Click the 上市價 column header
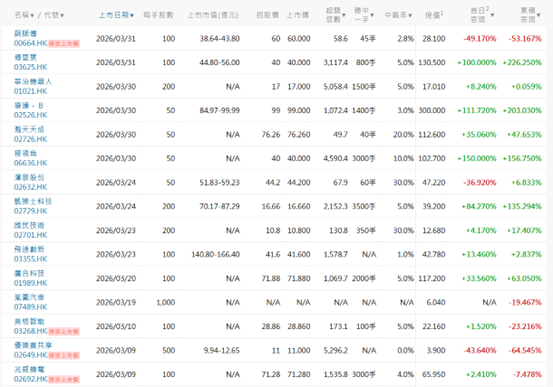 297,15
